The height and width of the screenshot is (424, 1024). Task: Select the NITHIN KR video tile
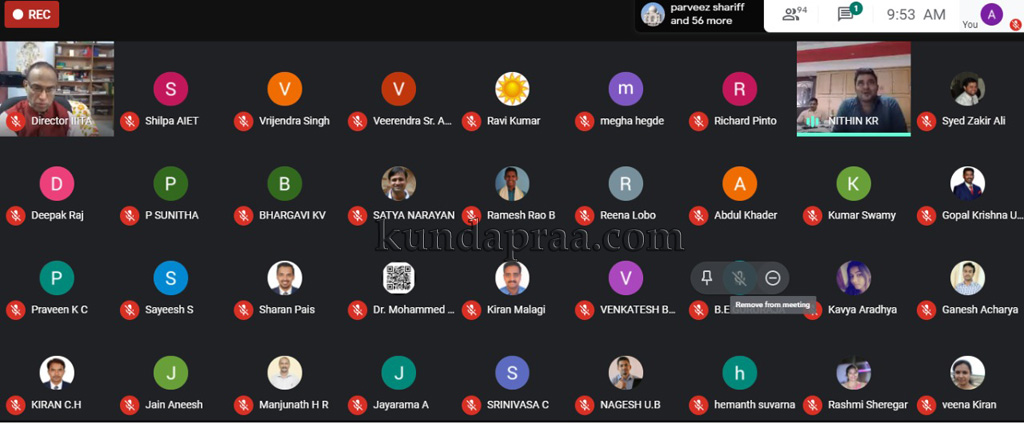coord(853,88)
